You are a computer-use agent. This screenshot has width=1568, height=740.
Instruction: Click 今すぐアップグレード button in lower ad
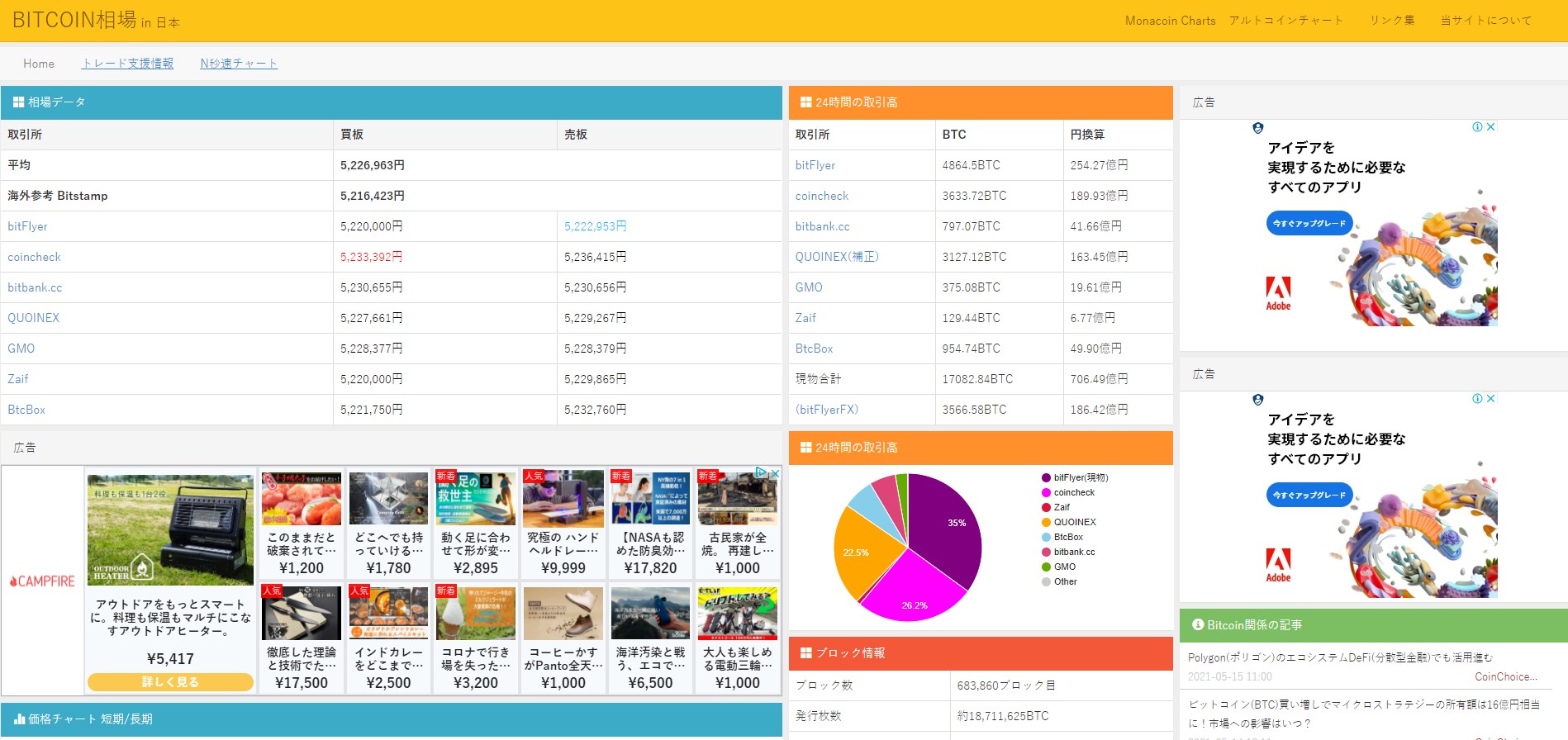click(x=1309, y=495)
